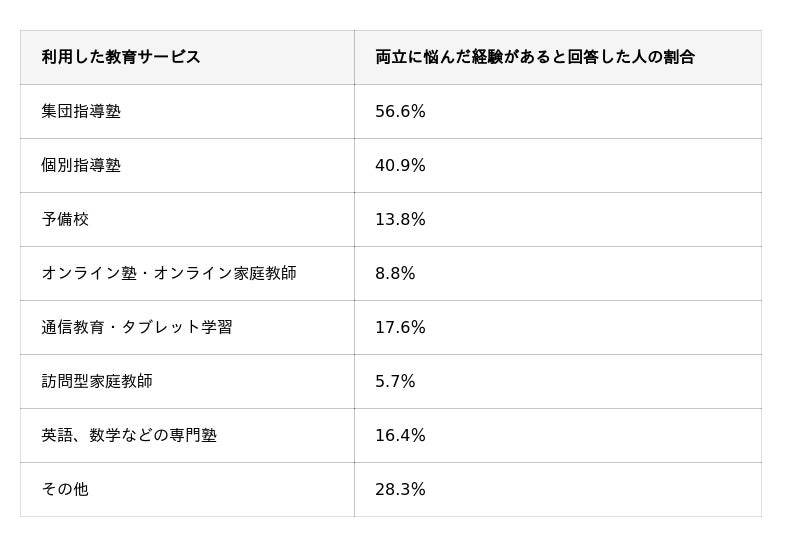Viewport: 800px width, 547px height.
Task: Pick the 5.7% percentage cell
Action: coord(395,381)
